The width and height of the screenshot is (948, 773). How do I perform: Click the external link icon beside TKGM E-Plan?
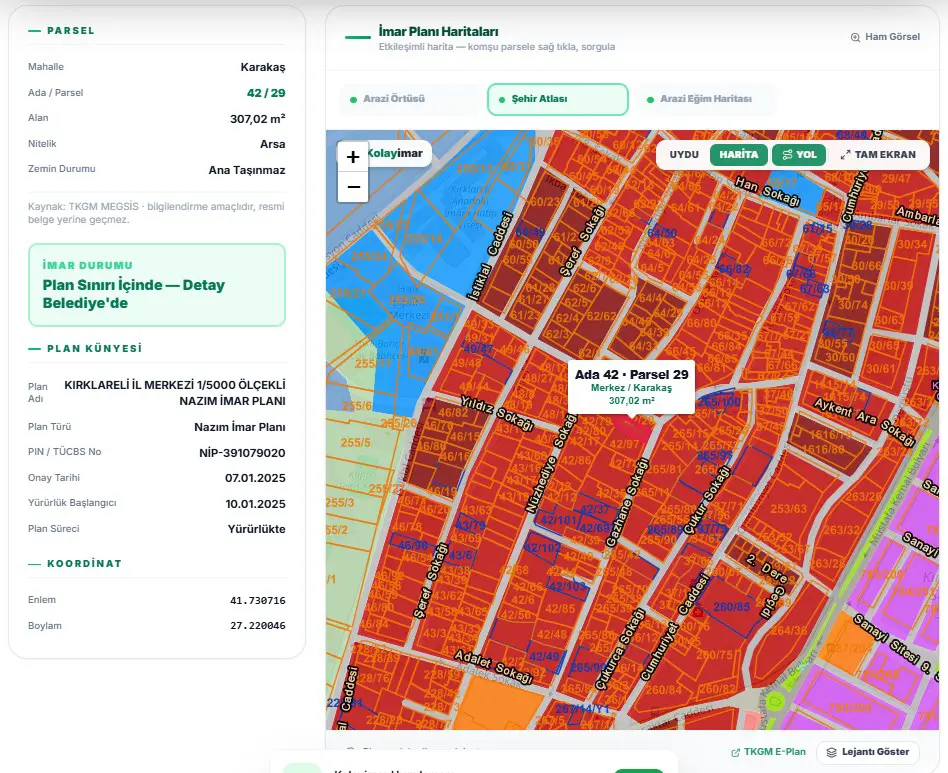pyautogui.click(x=736, y=752)
